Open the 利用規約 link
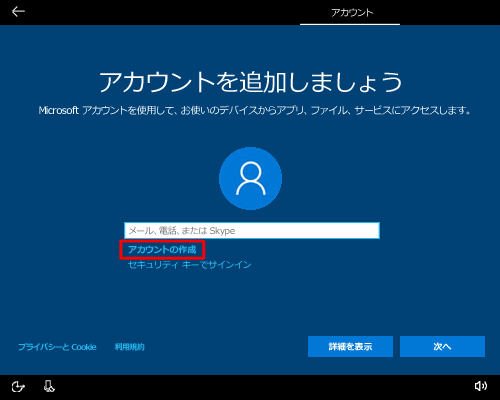 tap(130, 347)
